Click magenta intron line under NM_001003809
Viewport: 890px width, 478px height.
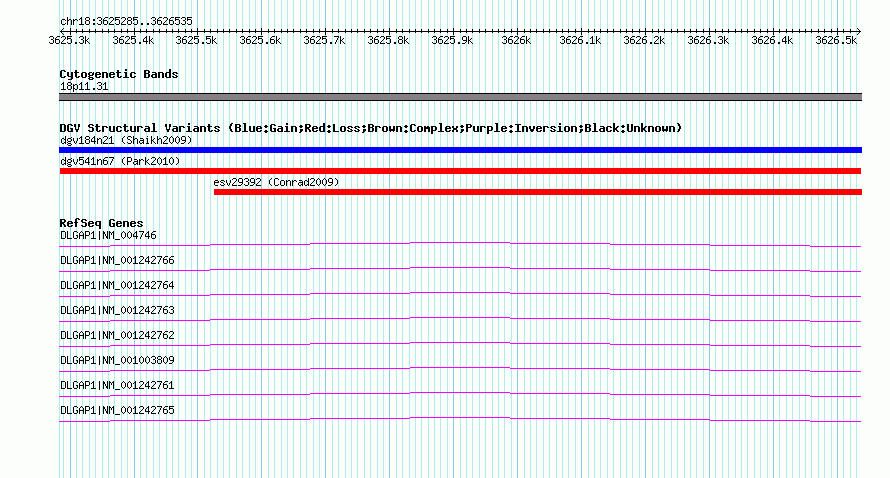(x=460, y=368)
